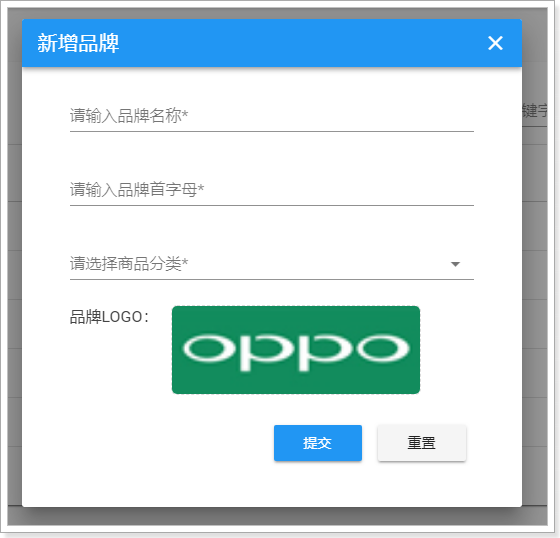Screen dimensions: 560x538
Task: Click the 请输入品牌名称 input field
Action: click(x=272, y=116)
